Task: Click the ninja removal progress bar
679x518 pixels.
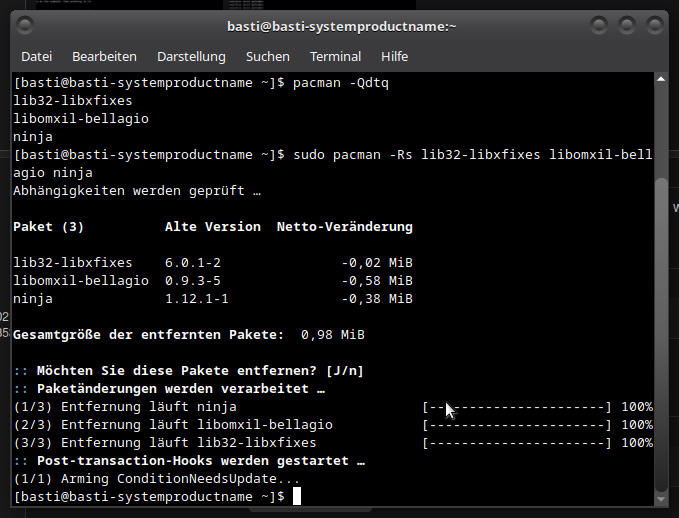Action: tap(517, 407)
